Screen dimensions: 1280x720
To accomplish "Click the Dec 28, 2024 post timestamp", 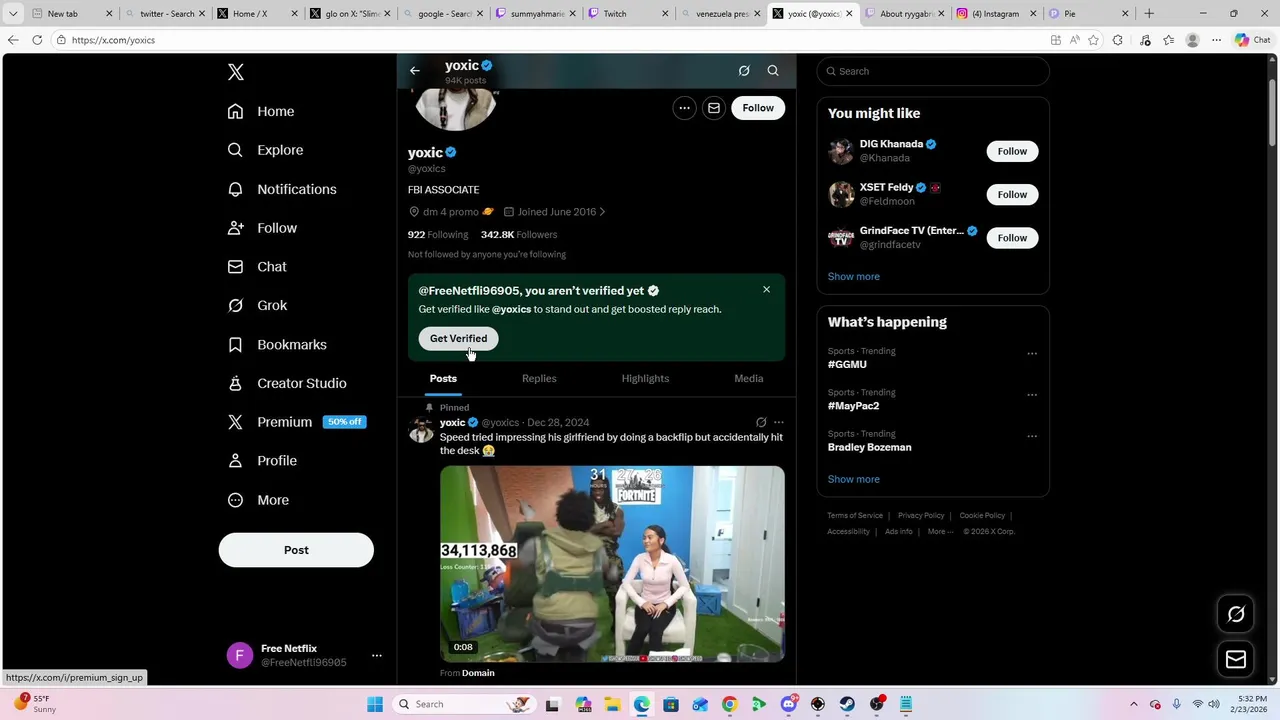I will point(558,423).
